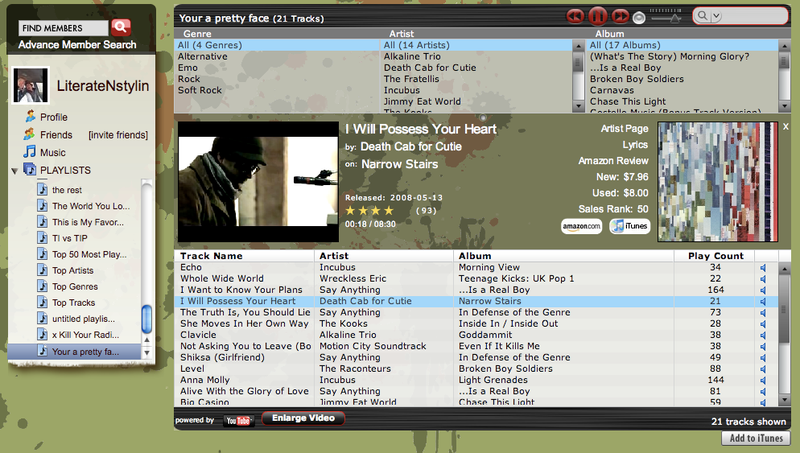The height and width of the screenshot is (453, 800).
Task: Open the Top Tracks playlist
Action: coord(73,303)
